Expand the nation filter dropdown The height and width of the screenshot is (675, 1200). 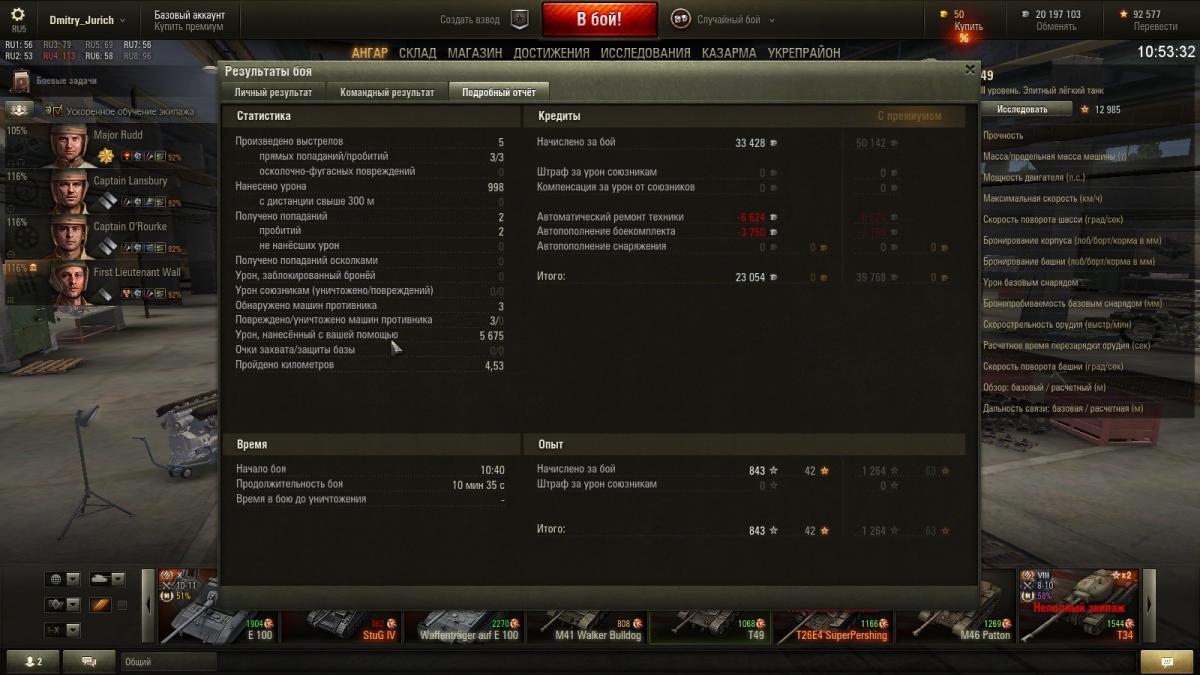tap(62, 579)
